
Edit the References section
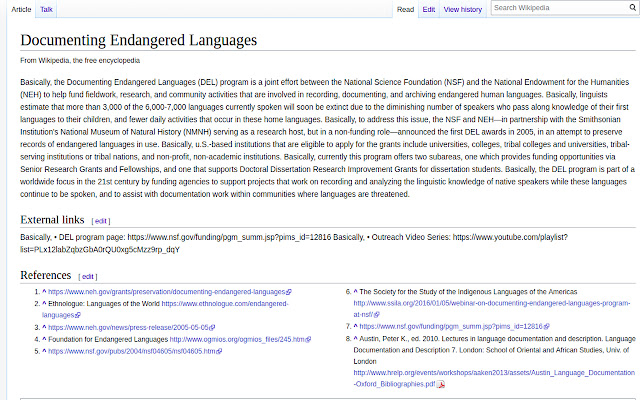pos(88,276)
